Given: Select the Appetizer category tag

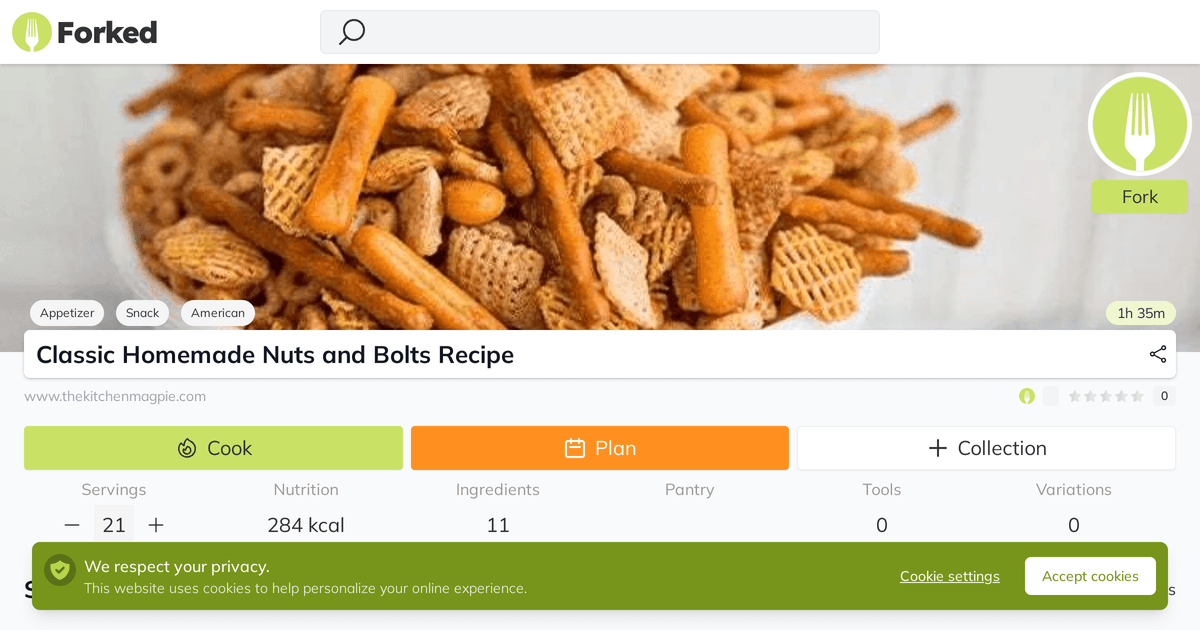Looking at the screenshot, I should [x=66, y=313].
